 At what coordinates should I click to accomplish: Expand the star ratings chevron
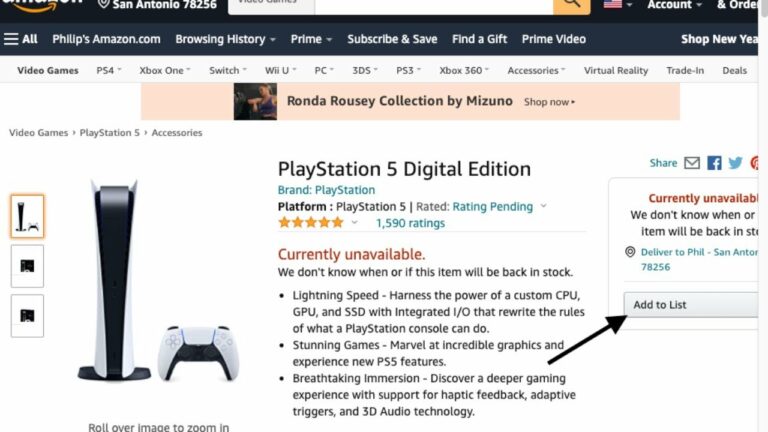click(x=354, y=223)
